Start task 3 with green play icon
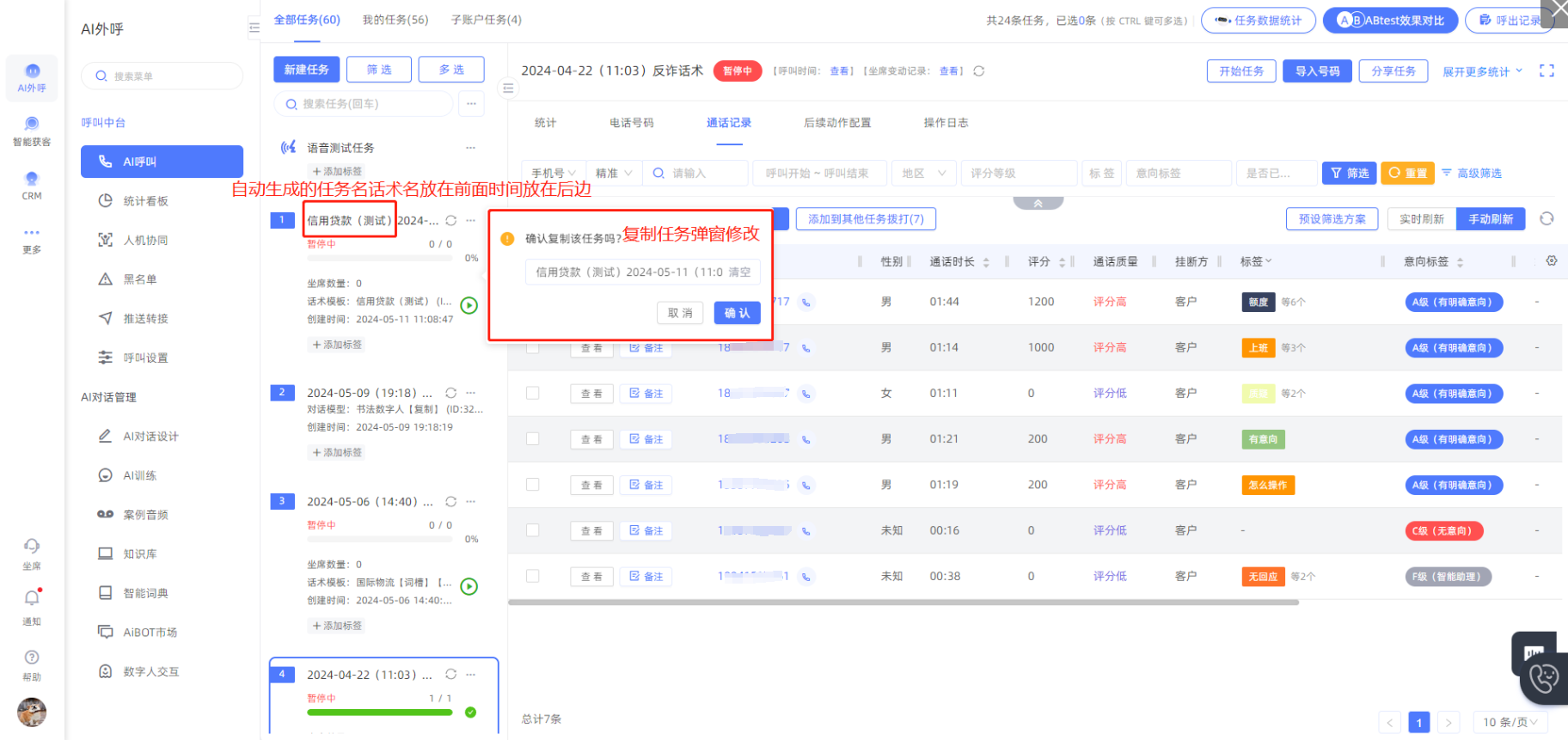The height and width of the screenshot is (740, 1568). tap(469, 586)
